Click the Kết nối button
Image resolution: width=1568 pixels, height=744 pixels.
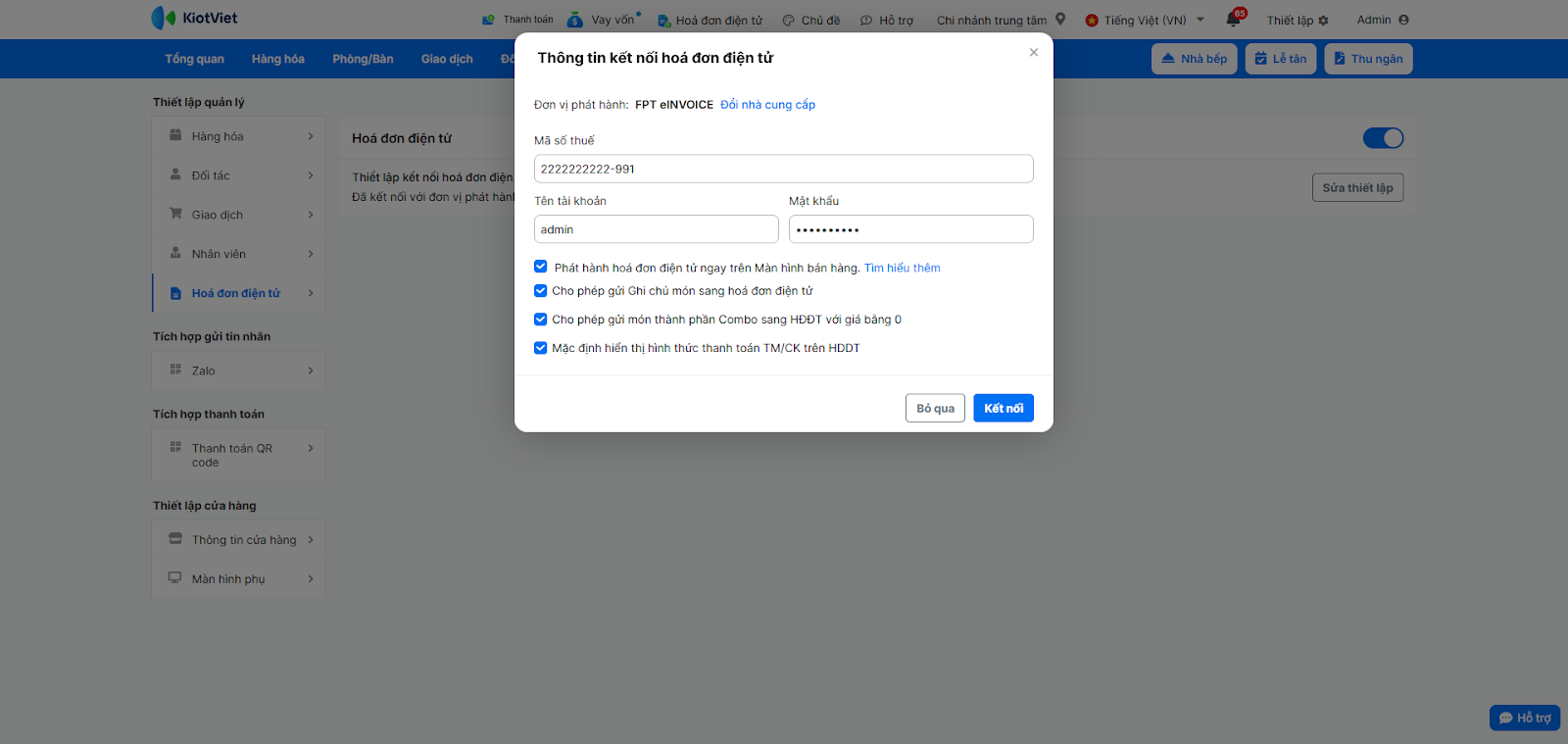pos(1003,409)
